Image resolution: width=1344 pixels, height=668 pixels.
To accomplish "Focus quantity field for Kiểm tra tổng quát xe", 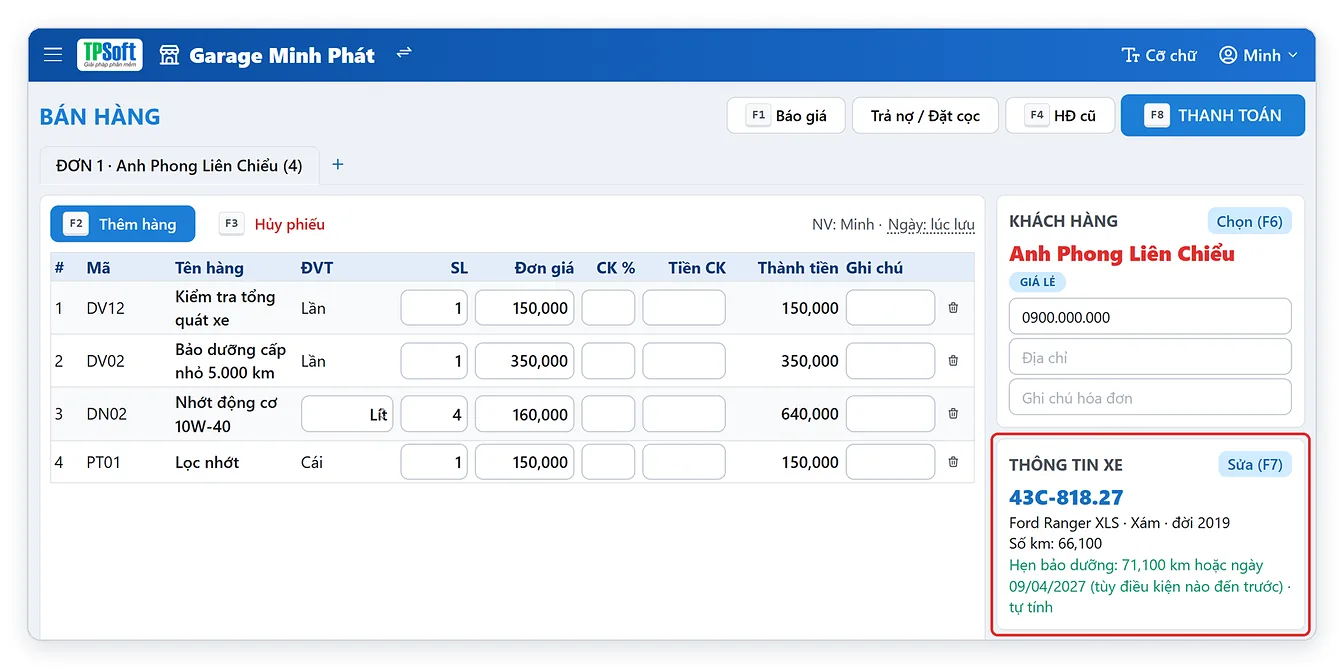I will pos(434,308).
